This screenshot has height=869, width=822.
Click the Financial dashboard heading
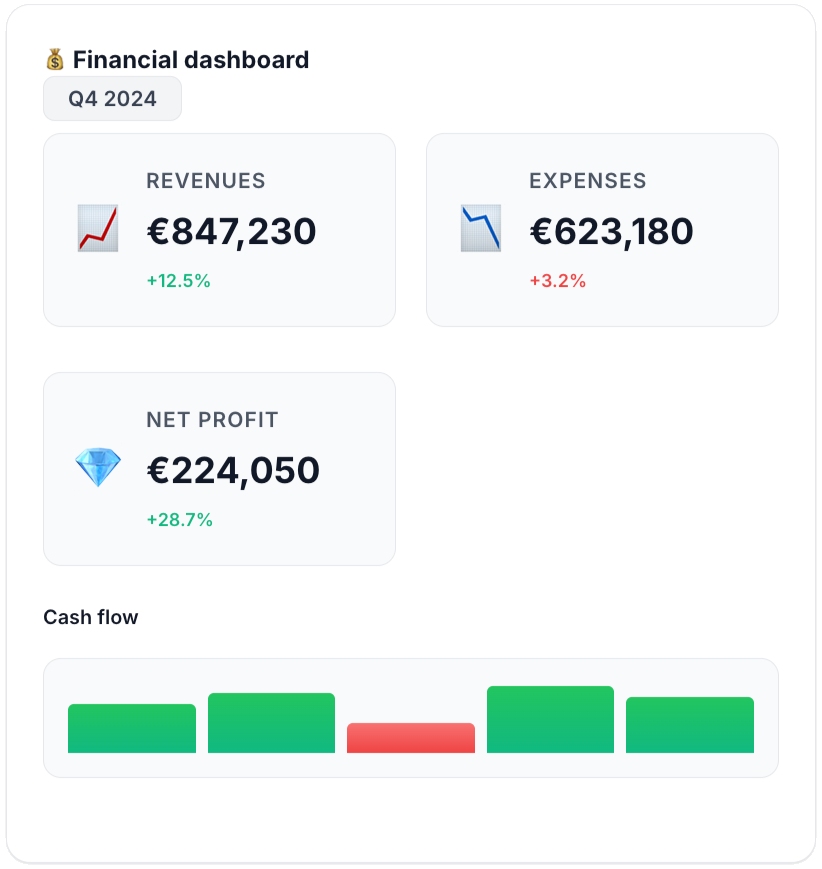pos(191,60)
